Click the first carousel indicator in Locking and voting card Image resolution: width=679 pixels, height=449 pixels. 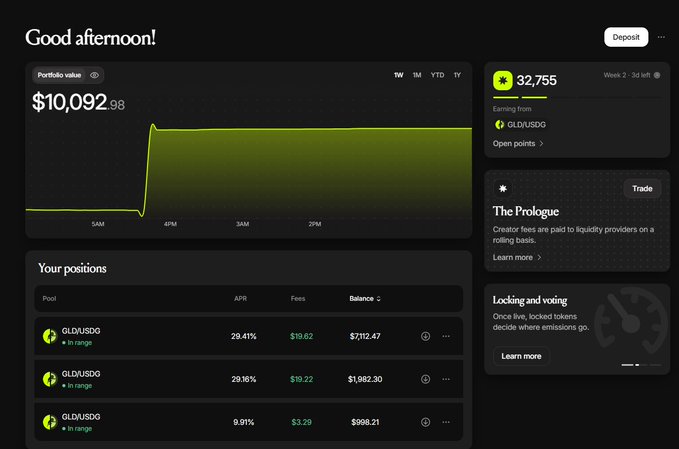pos(627,365)
